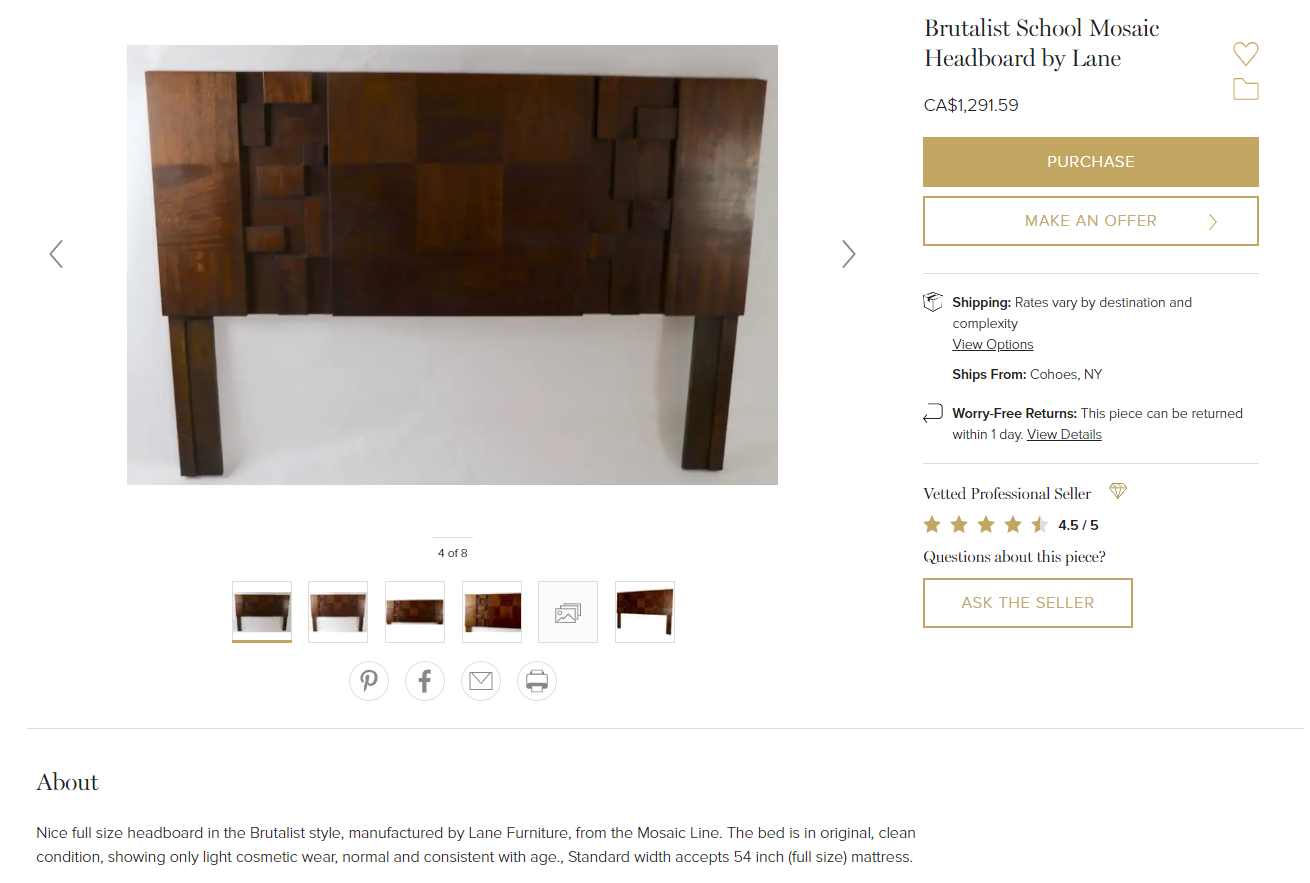Go back to the previous photo
This screenshot has width=1310, height=883.
click(x=56, y=254)
